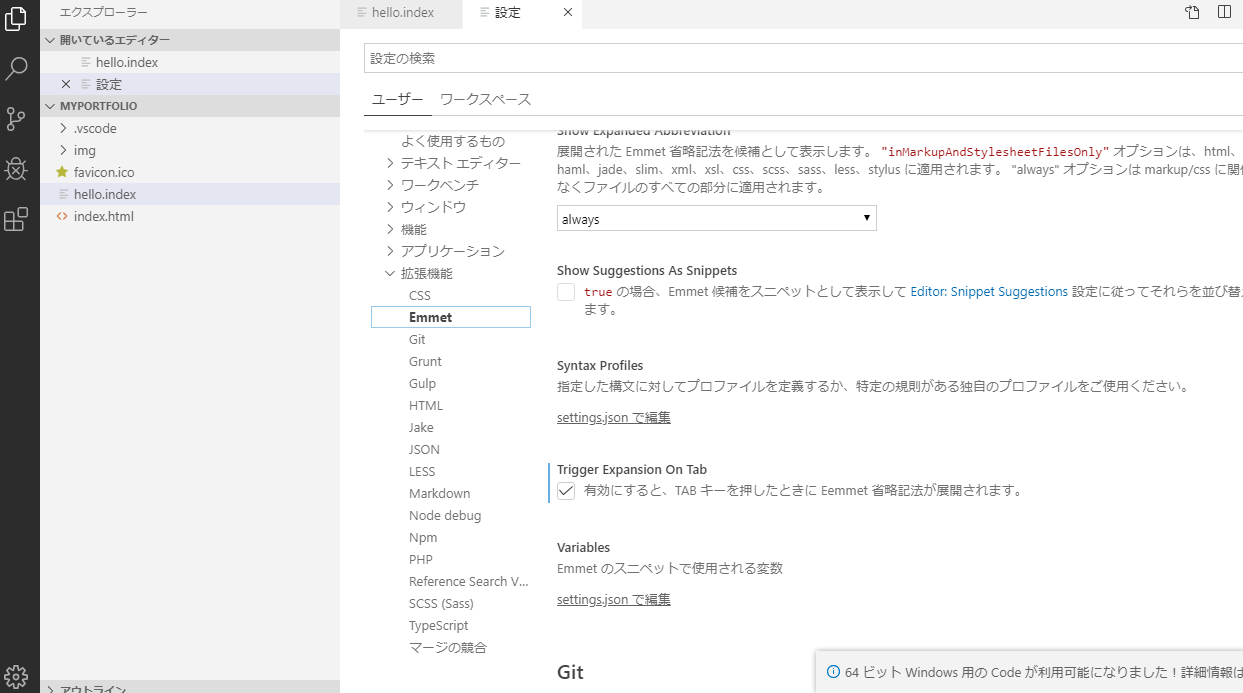Select Markdown in the settings tree
This screenshot has width=1243, height=693.
pos(439,493)
